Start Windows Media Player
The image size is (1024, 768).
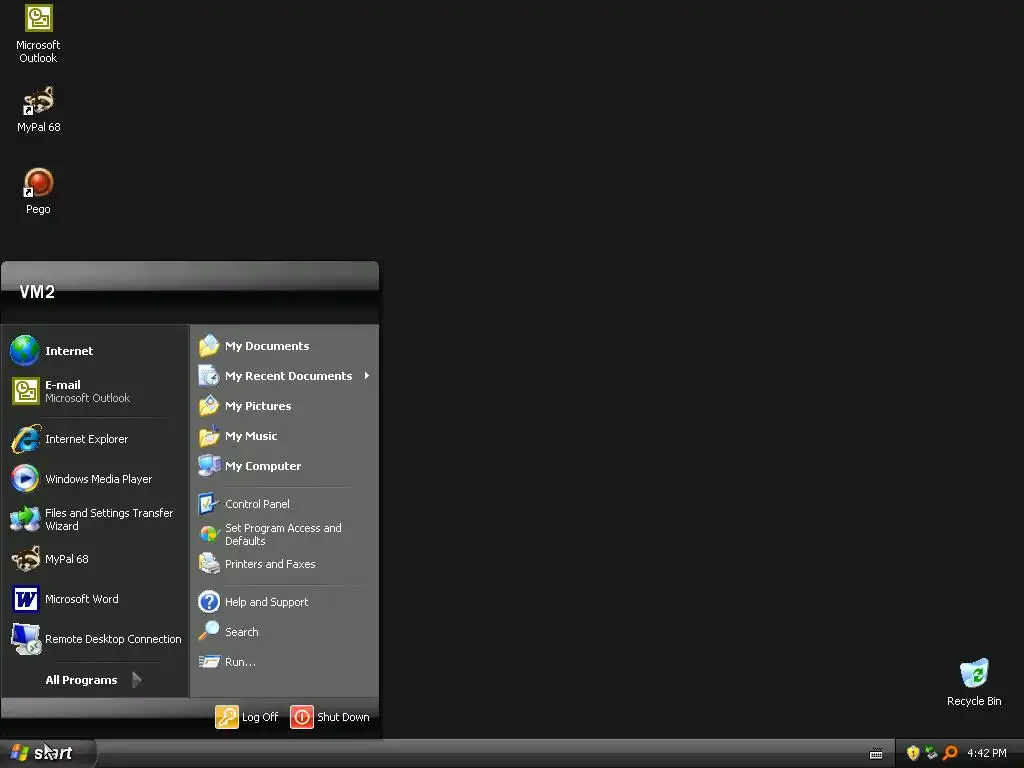95,479
